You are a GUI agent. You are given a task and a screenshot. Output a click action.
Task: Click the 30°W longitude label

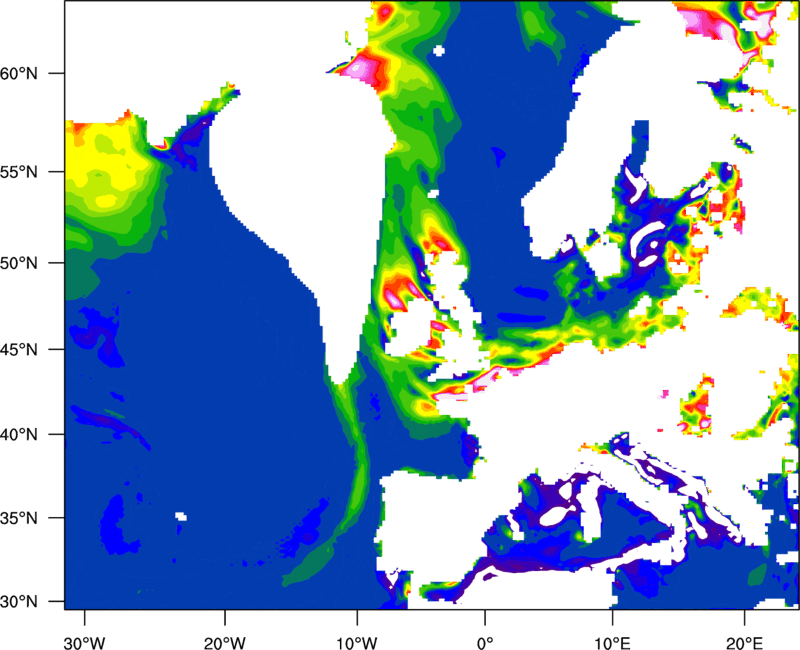click(84, 643)
